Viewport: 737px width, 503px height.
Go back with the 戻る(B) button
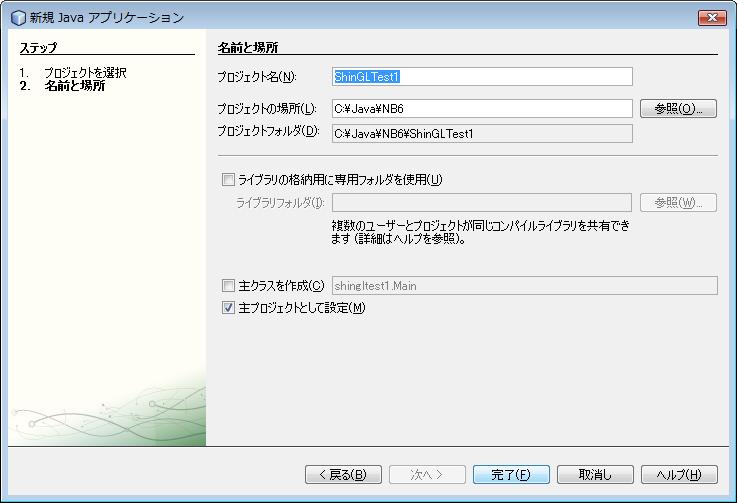[x=343, y=475]
